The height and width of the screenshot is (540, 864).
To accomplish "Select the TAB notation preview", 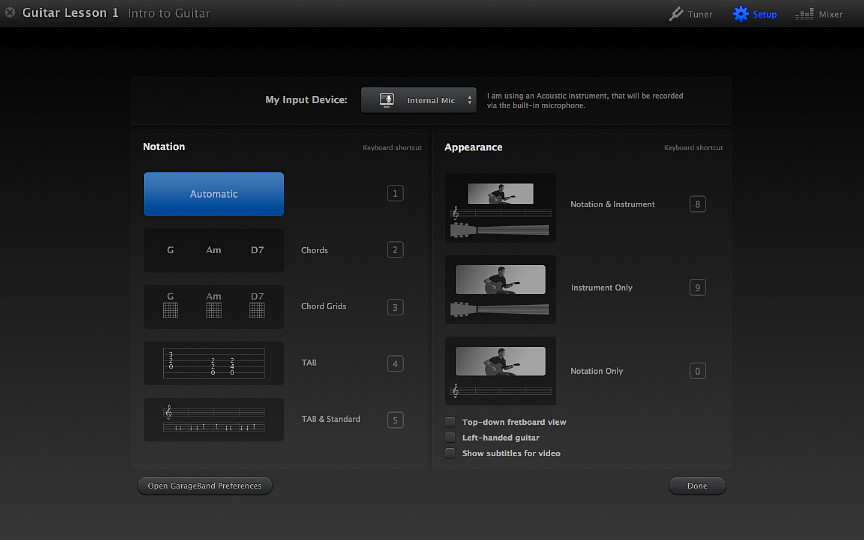I will click(x=214, y=363).
